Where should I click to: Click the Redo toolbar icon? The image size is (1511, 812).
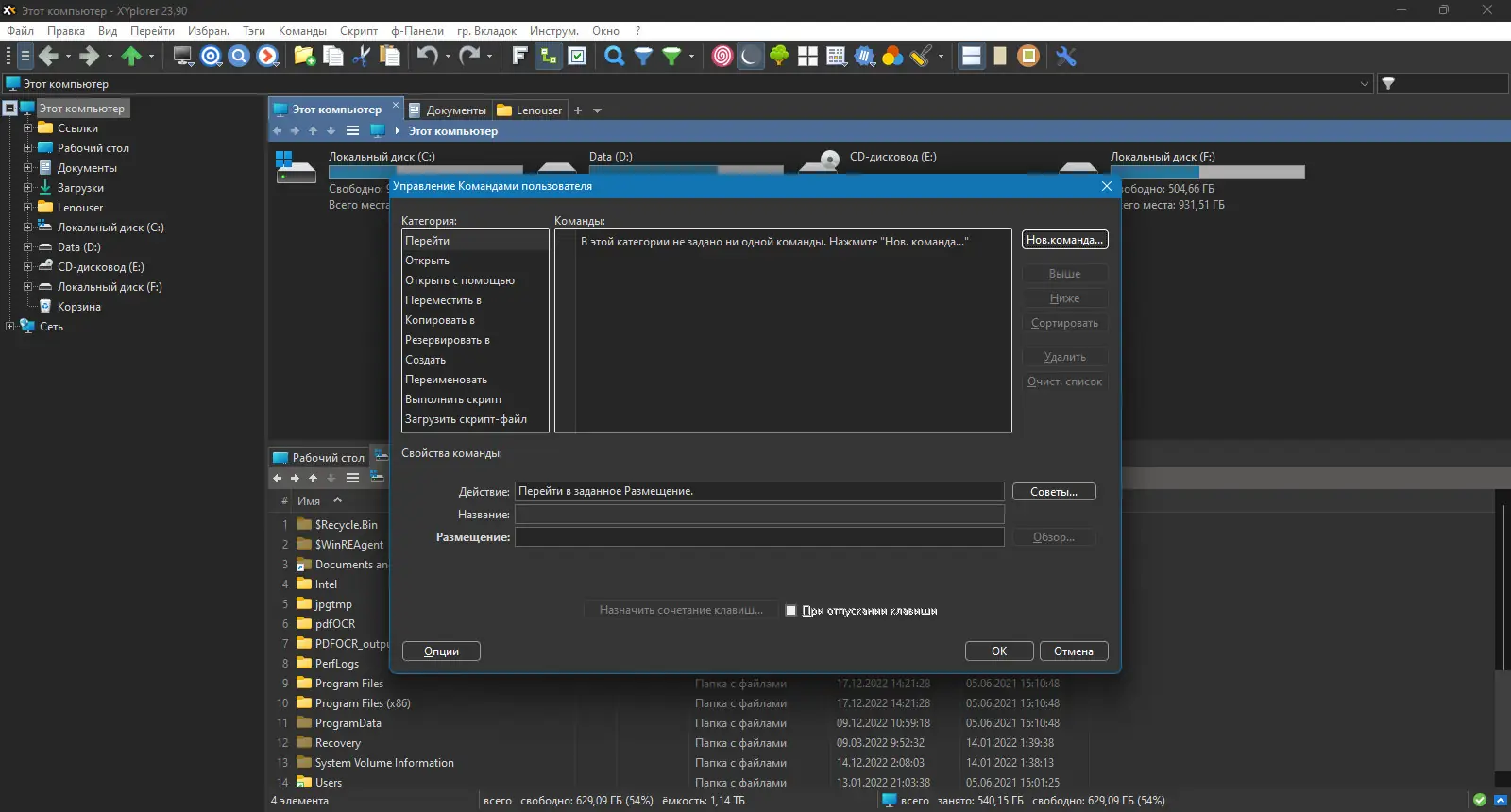tap(469, 57)
